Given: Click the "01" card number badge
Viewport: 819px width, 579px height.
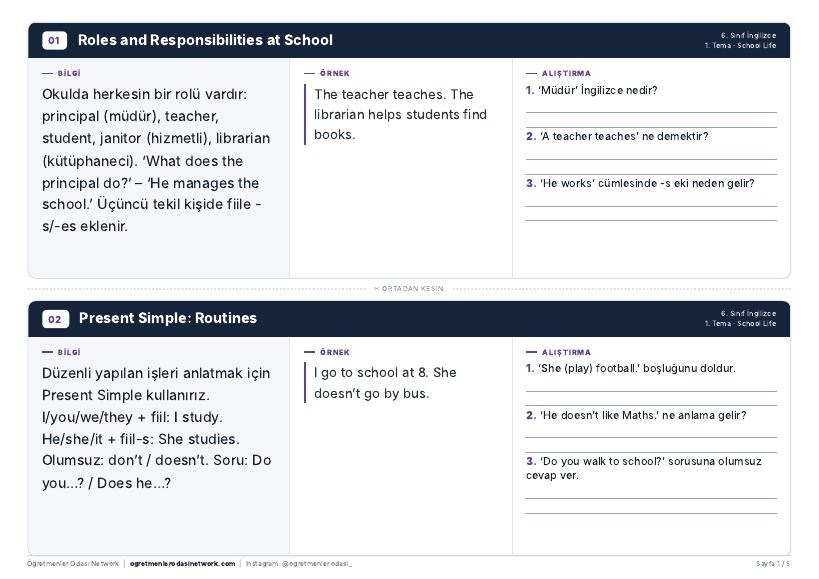Looking at the screenshot, I should (x=54, y=40).
